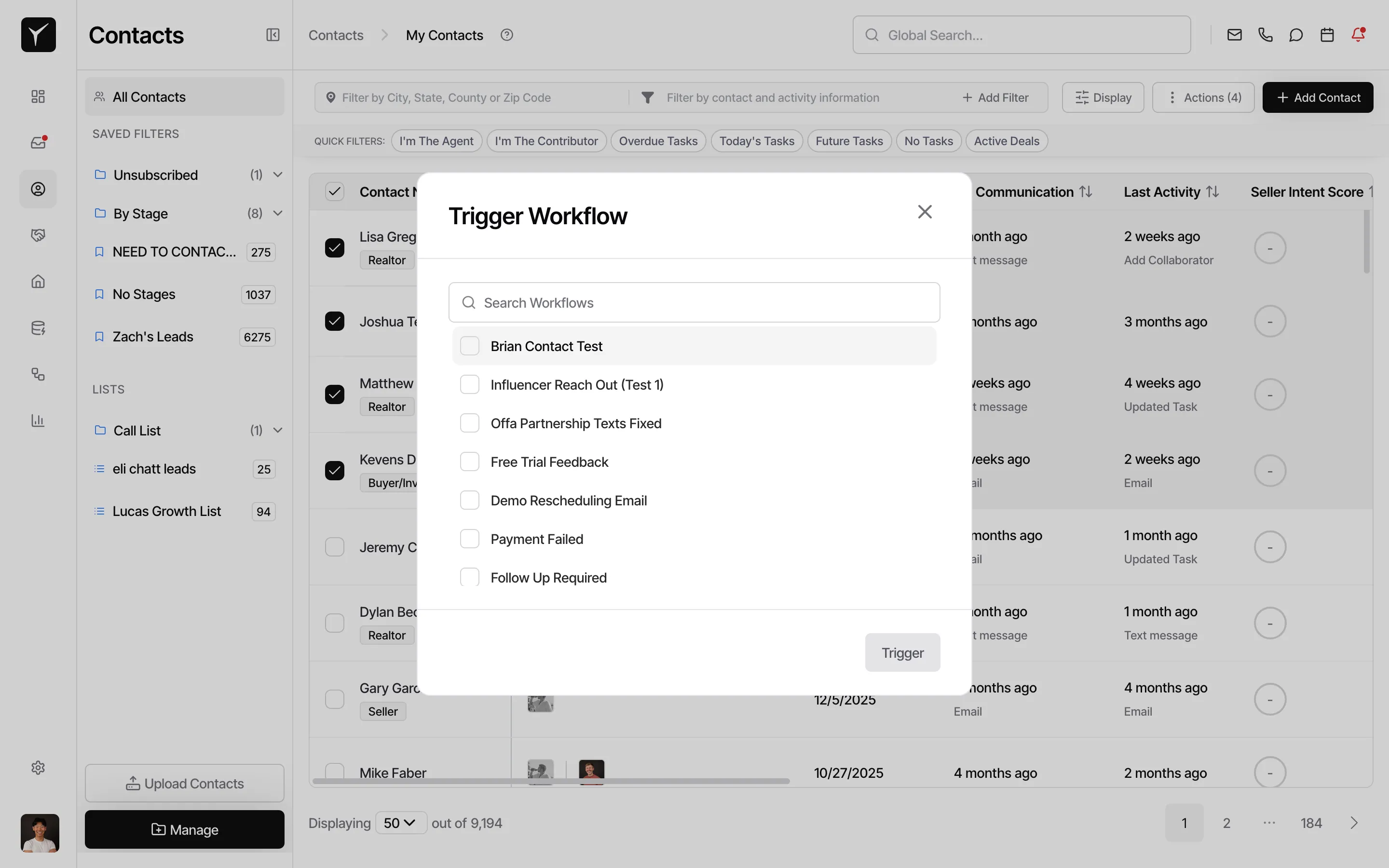The image size is (1389, 868).
Task: Open the displaying 50 rows dropdown
Action: (x=401, y=823)
